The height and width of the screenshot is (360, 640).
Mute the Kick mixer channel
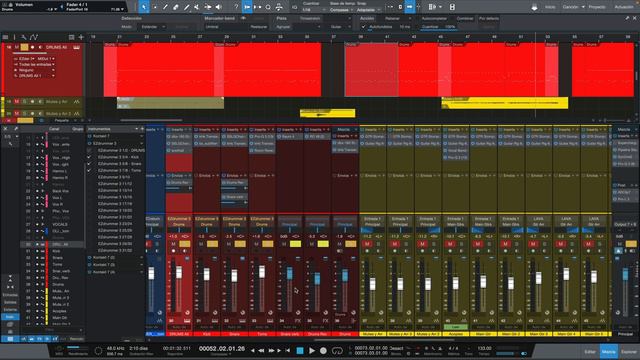201,244
